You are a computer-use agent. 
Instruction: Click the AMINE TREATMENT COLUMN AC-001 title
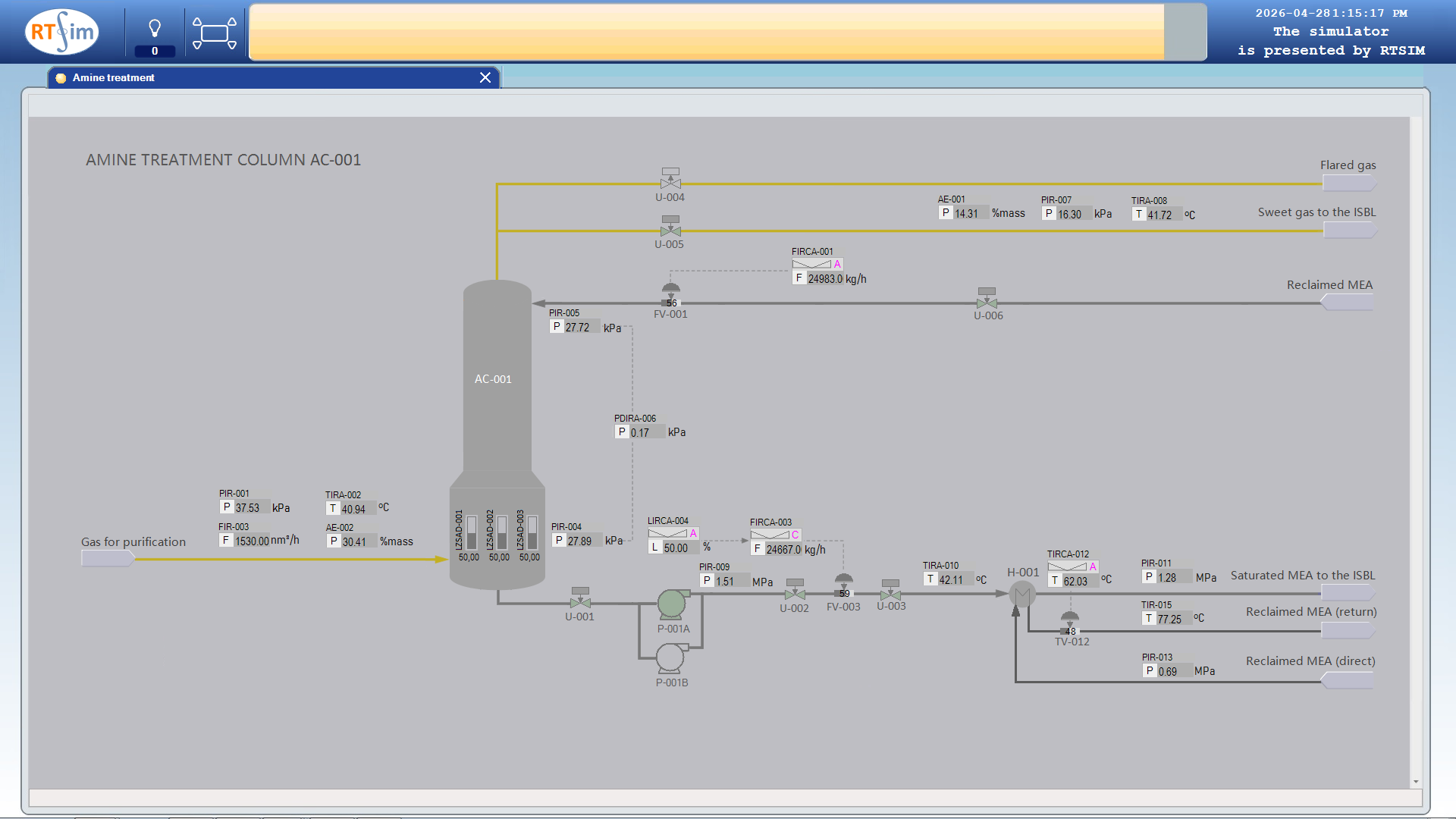pos(223,160)
